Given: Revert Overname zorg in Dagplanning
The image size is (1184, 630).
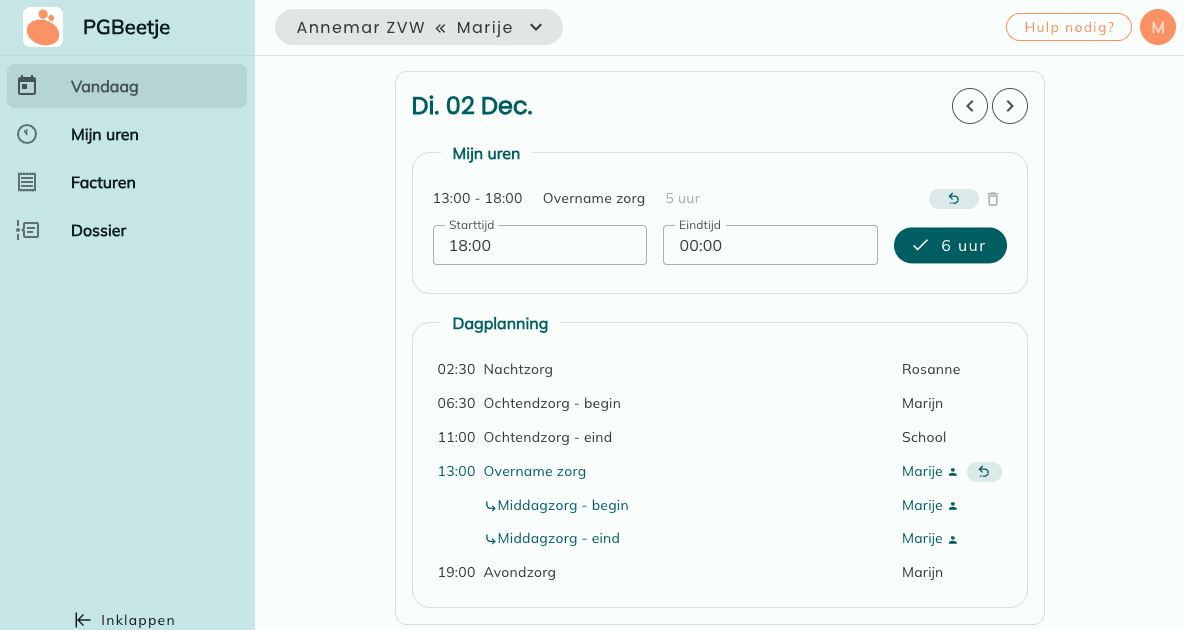Looking at the screenshot, I should pos(983,472).
